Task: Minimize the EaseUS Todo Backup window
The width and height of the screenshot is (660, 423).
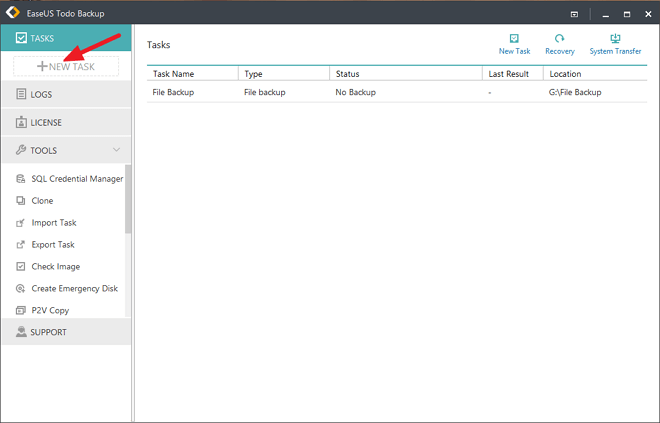Action: pos(606,15)
